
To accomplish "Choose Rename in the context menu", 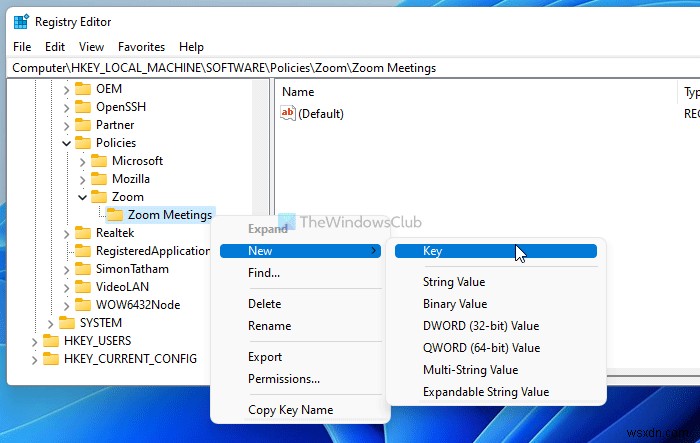I will click(x=269, y=326).
